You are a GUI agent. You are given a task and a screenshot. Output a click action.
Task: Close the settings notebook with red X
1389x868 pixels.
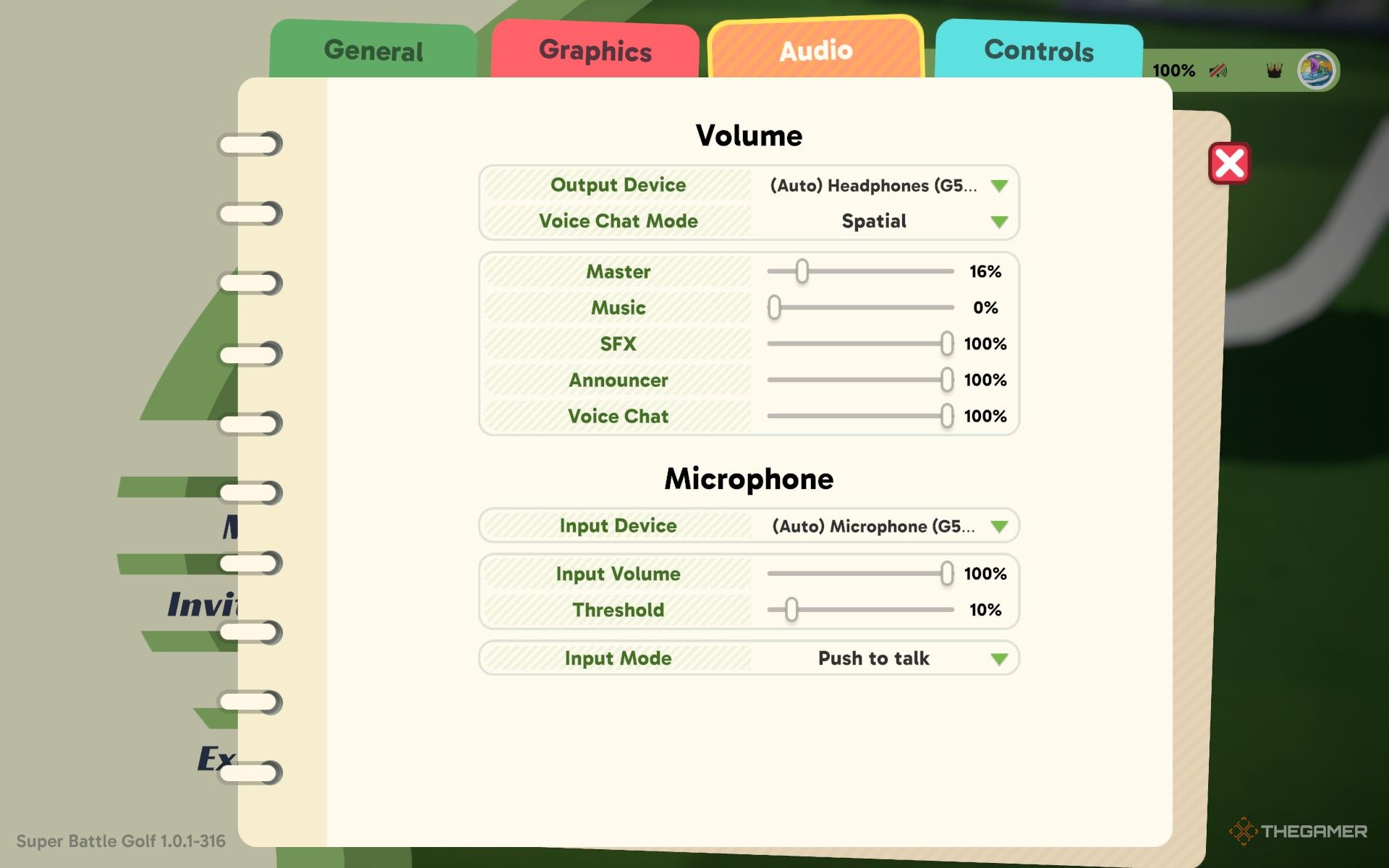[1229, 163]
